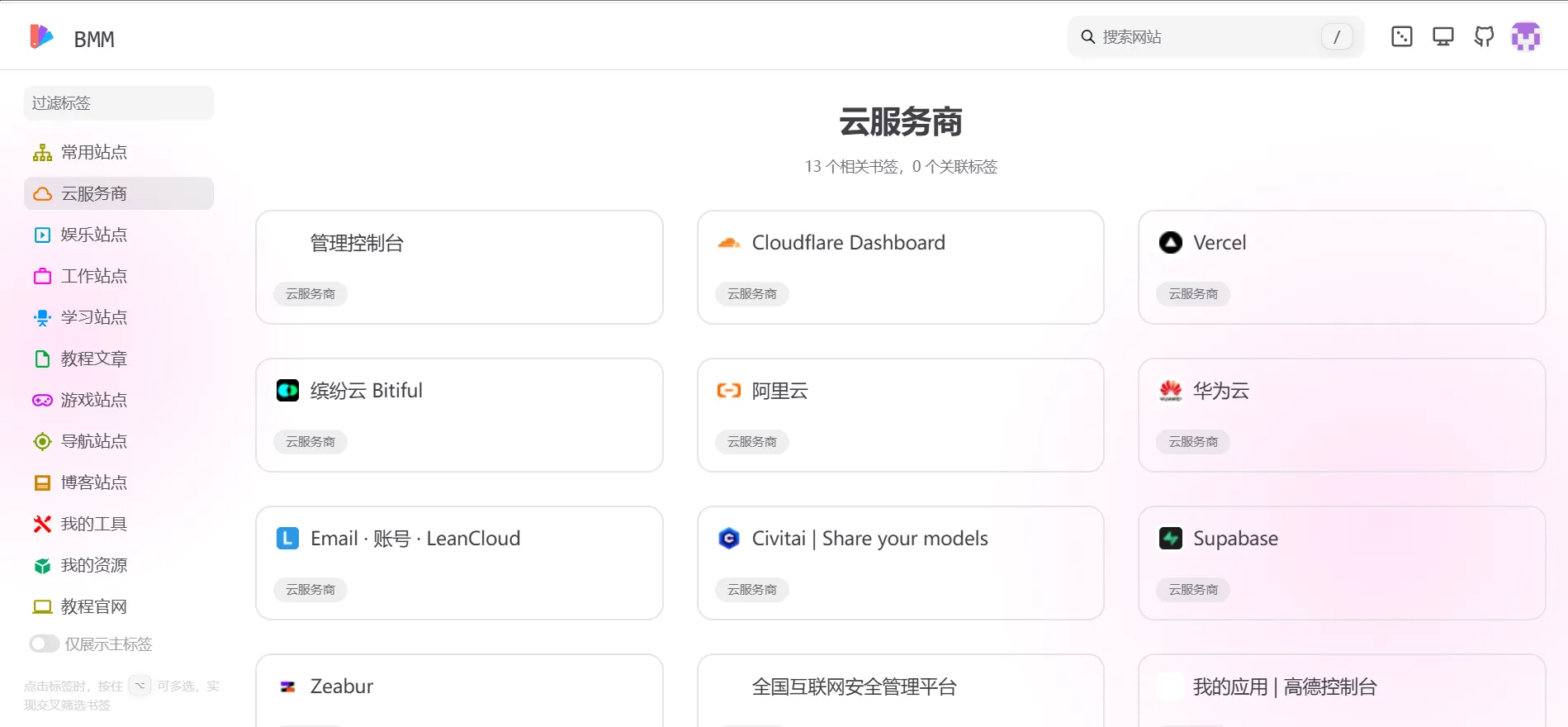This screenshot has width=1568, height=727.
Task: Click the 导航站点 target icon
Action: [42, 441]
